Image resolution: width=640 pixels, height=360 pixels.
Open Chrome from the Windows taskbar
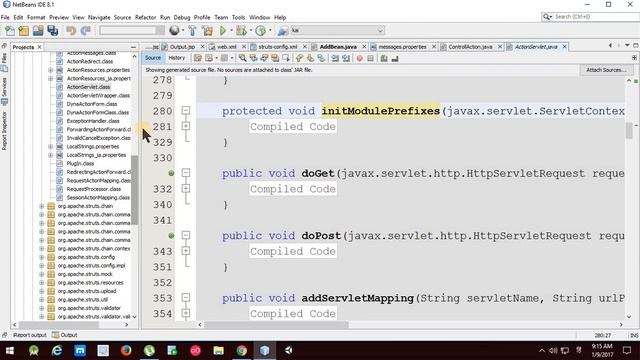coord(242,350)
